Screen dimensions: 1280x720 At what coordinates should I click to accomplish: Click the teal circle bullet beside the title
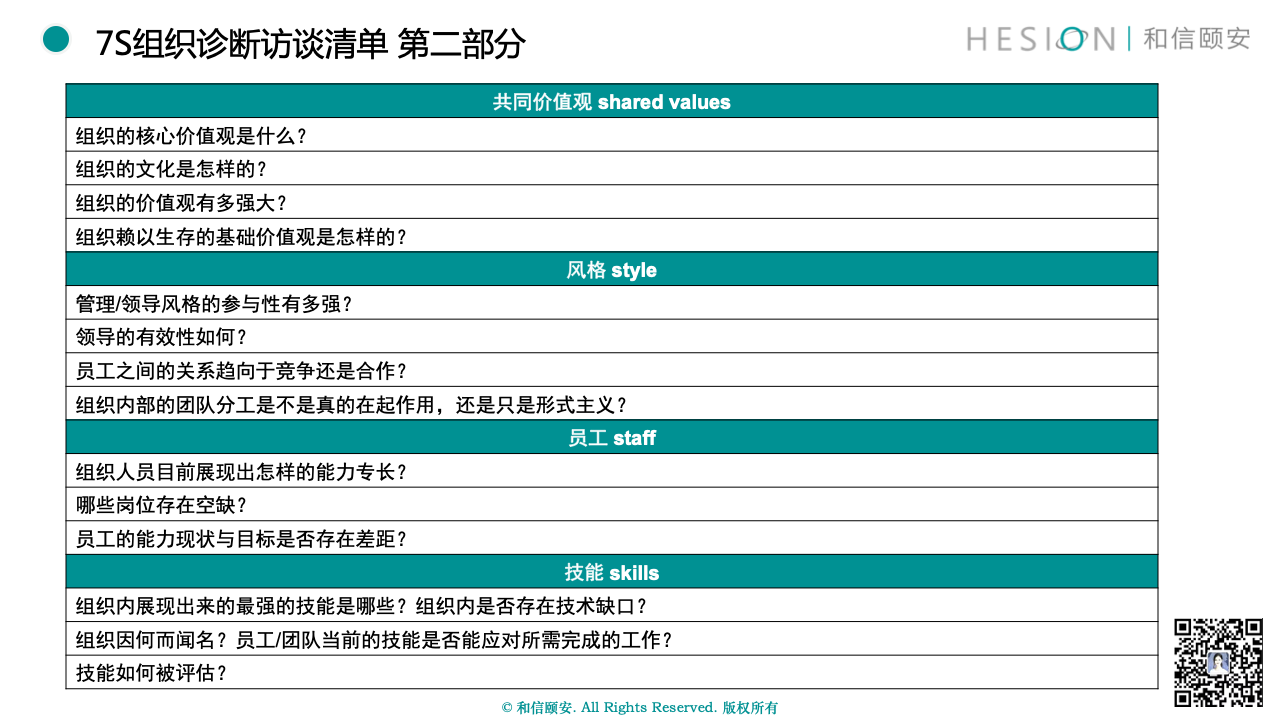[56, 40]
